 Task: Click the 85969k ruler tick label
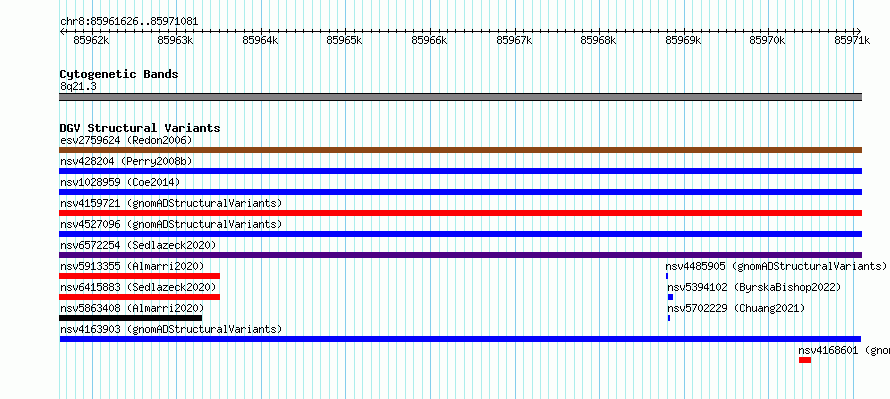(683, 40)
